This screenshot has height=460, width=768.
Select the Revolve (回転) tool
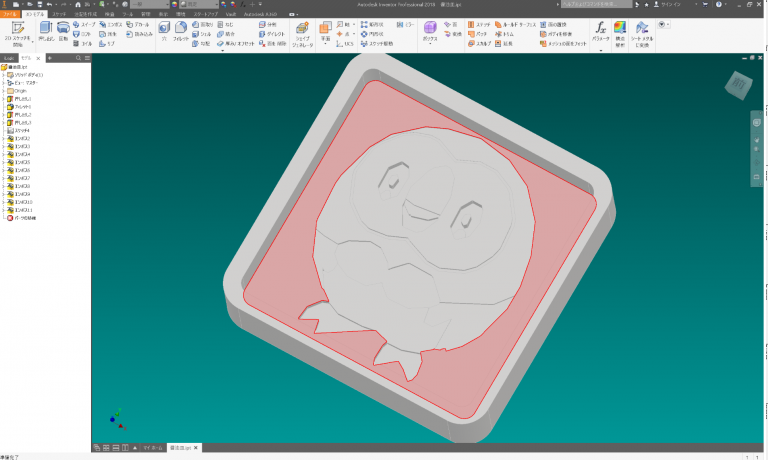[x=63, y=31]
